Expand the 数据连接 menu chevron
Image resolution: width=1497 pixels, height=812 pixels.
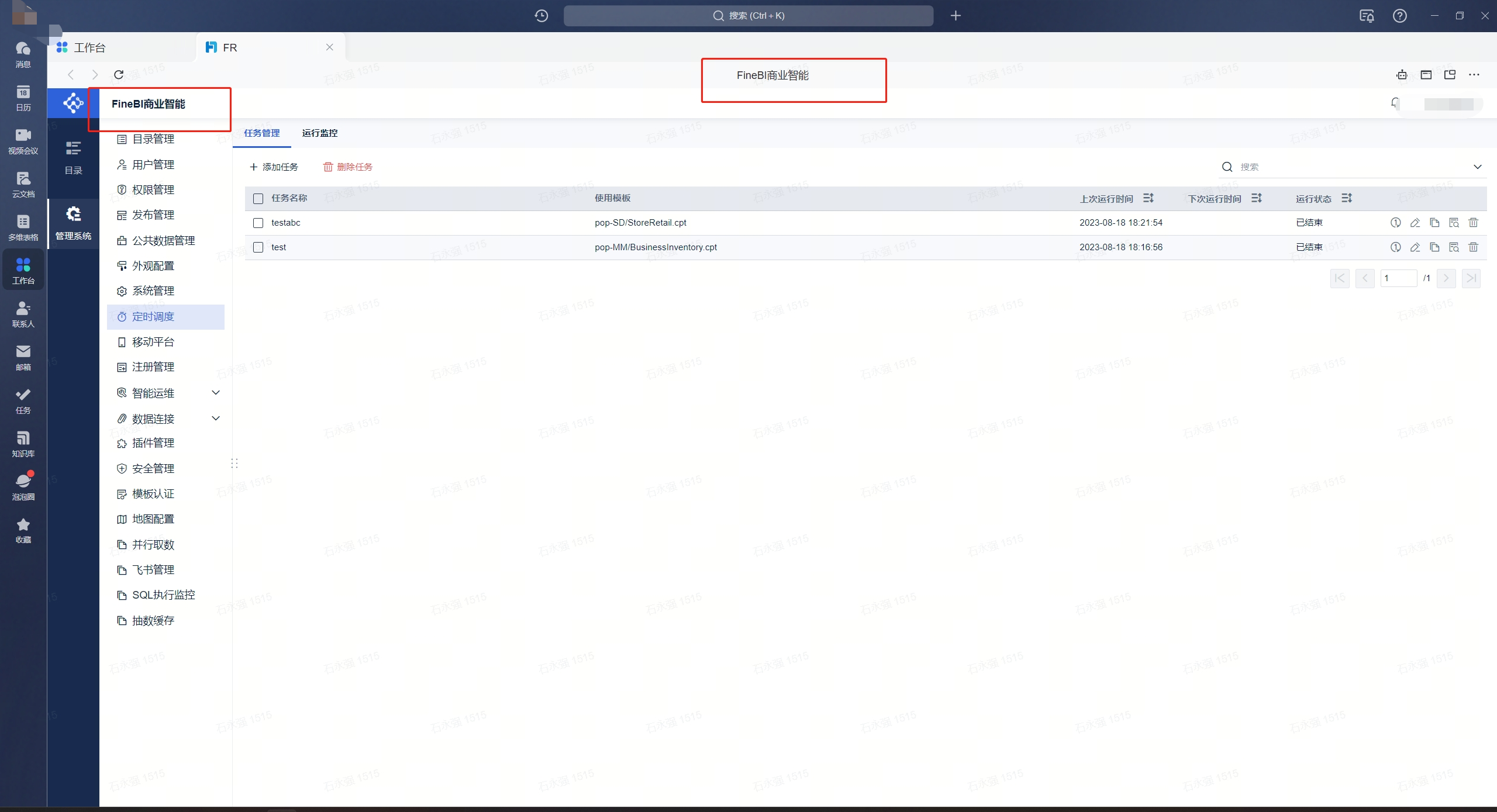point(215,419)
